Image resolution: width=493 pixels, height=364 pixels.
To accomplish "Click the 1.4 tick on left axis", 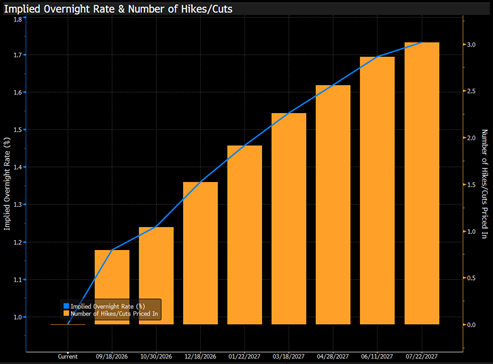I will (18, 167).
